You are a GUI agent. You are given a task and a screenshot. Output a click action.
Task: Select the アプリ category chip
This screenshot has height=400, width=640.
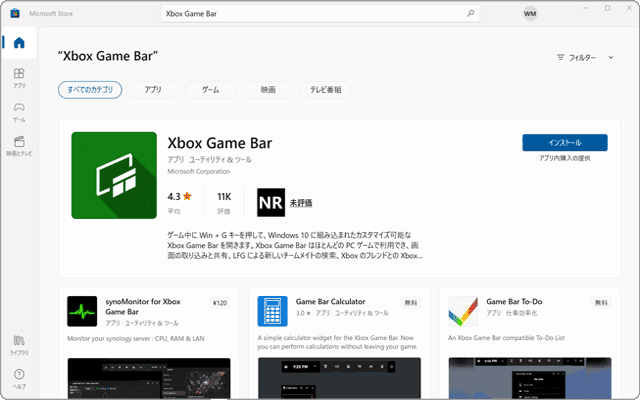(153, 90)
